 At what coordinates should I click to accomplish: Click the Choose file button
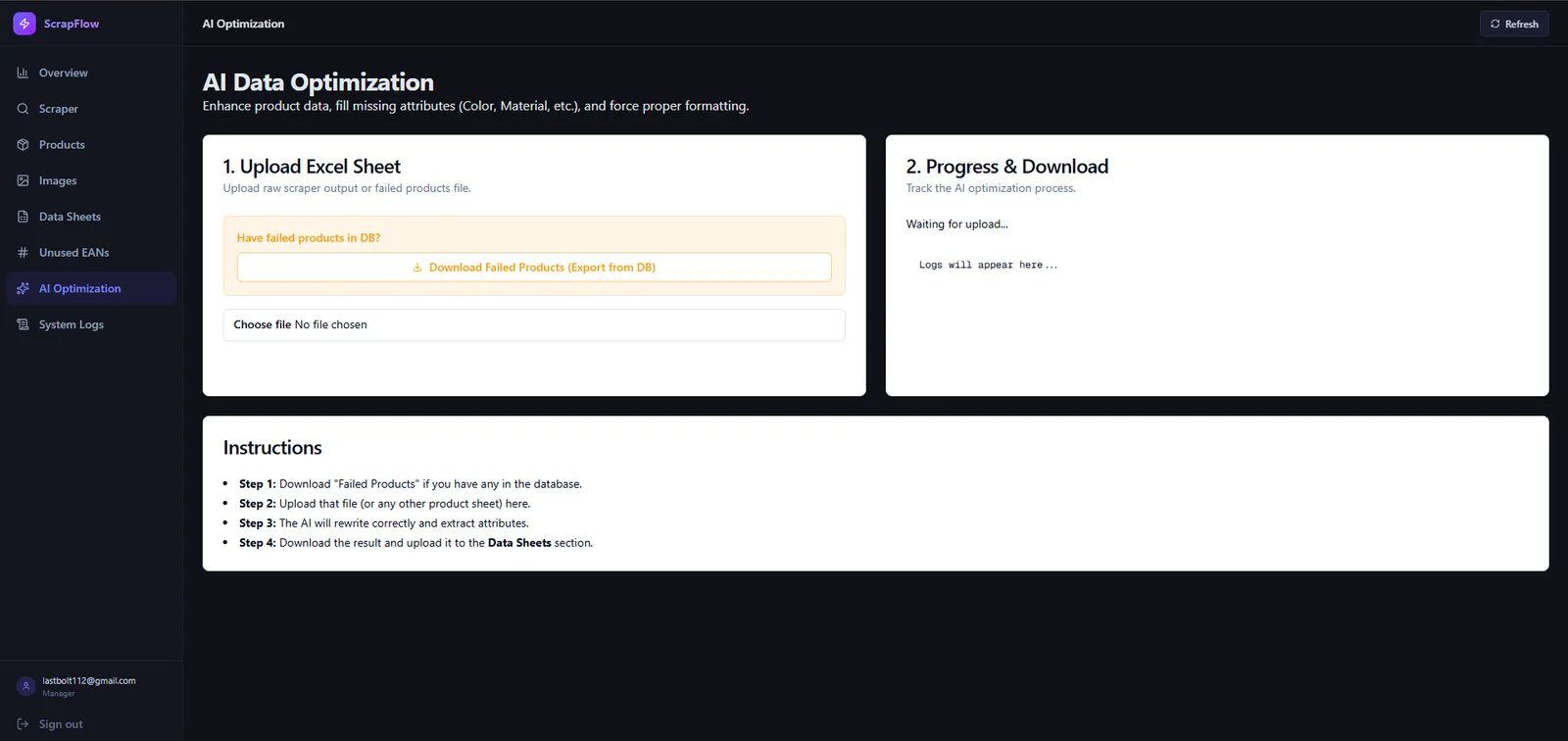click(x=263, y=324)
